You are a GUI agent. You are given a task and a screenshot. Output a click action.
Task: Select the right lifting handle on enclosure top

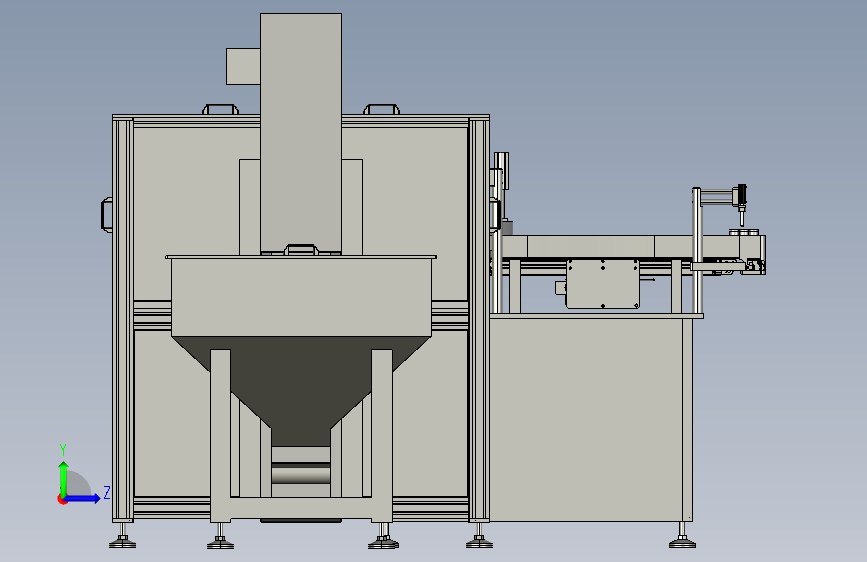click(x=382, y=109)
